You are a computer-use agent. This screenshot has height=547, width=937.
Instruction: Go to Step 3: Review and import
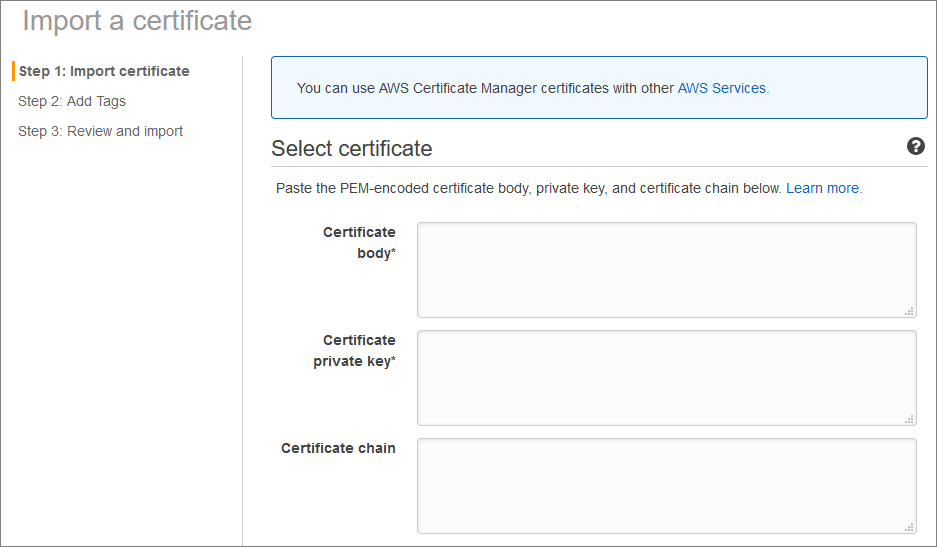[100, 131]
